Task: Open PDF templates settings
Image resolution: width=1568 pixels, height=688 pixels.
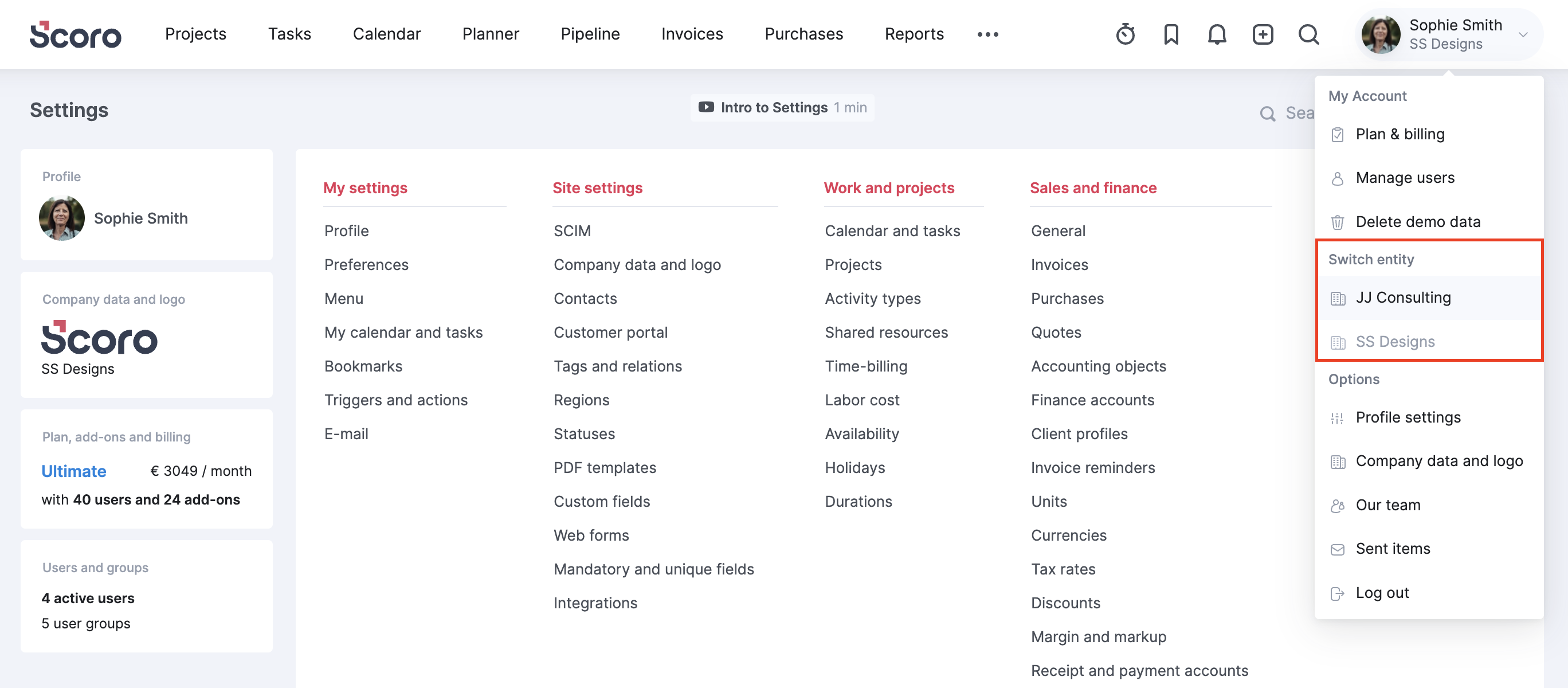Action: pos(605,468)
